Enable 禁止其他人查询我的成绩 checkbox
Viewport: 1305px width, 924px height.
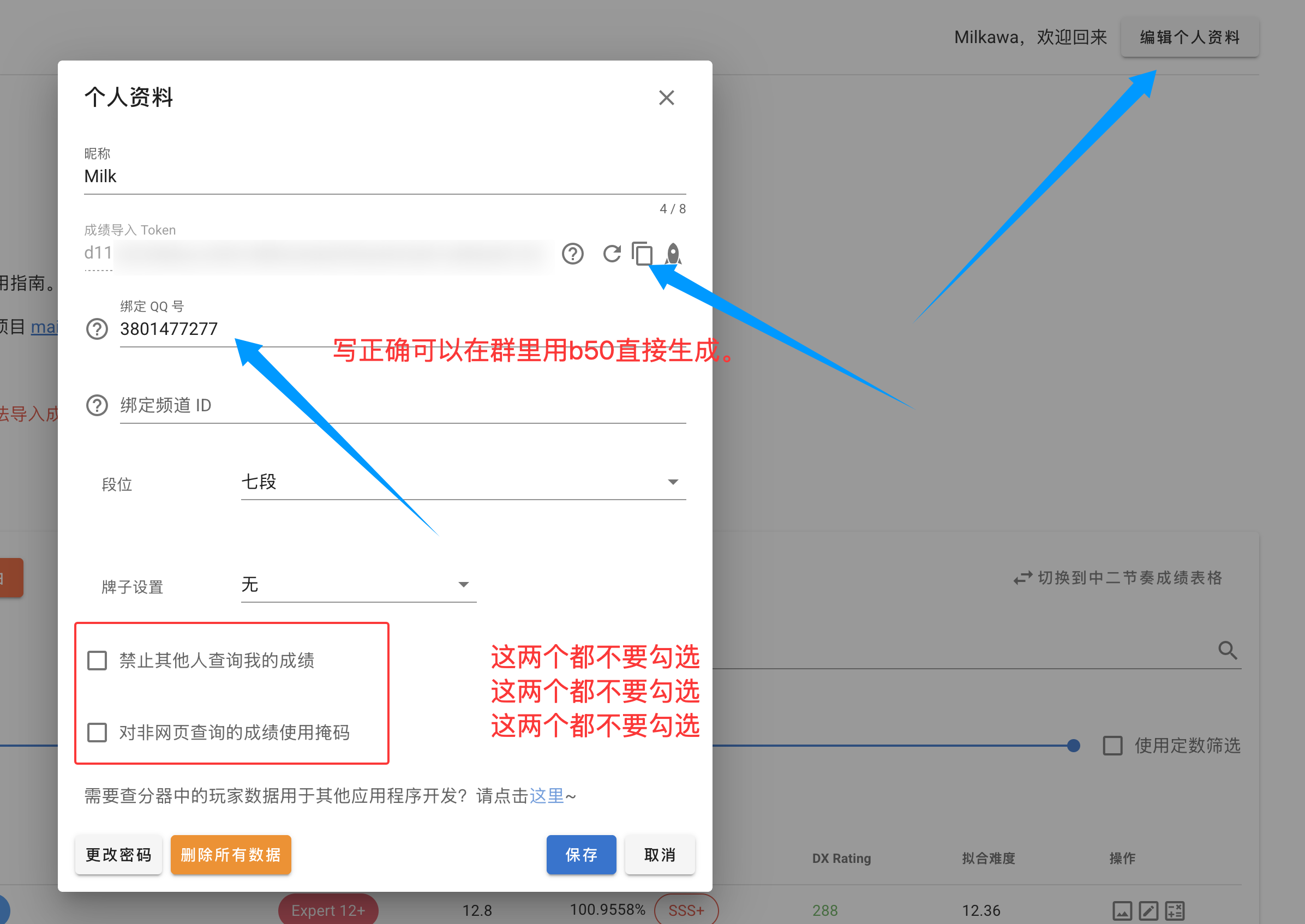[x=97, y=661]
